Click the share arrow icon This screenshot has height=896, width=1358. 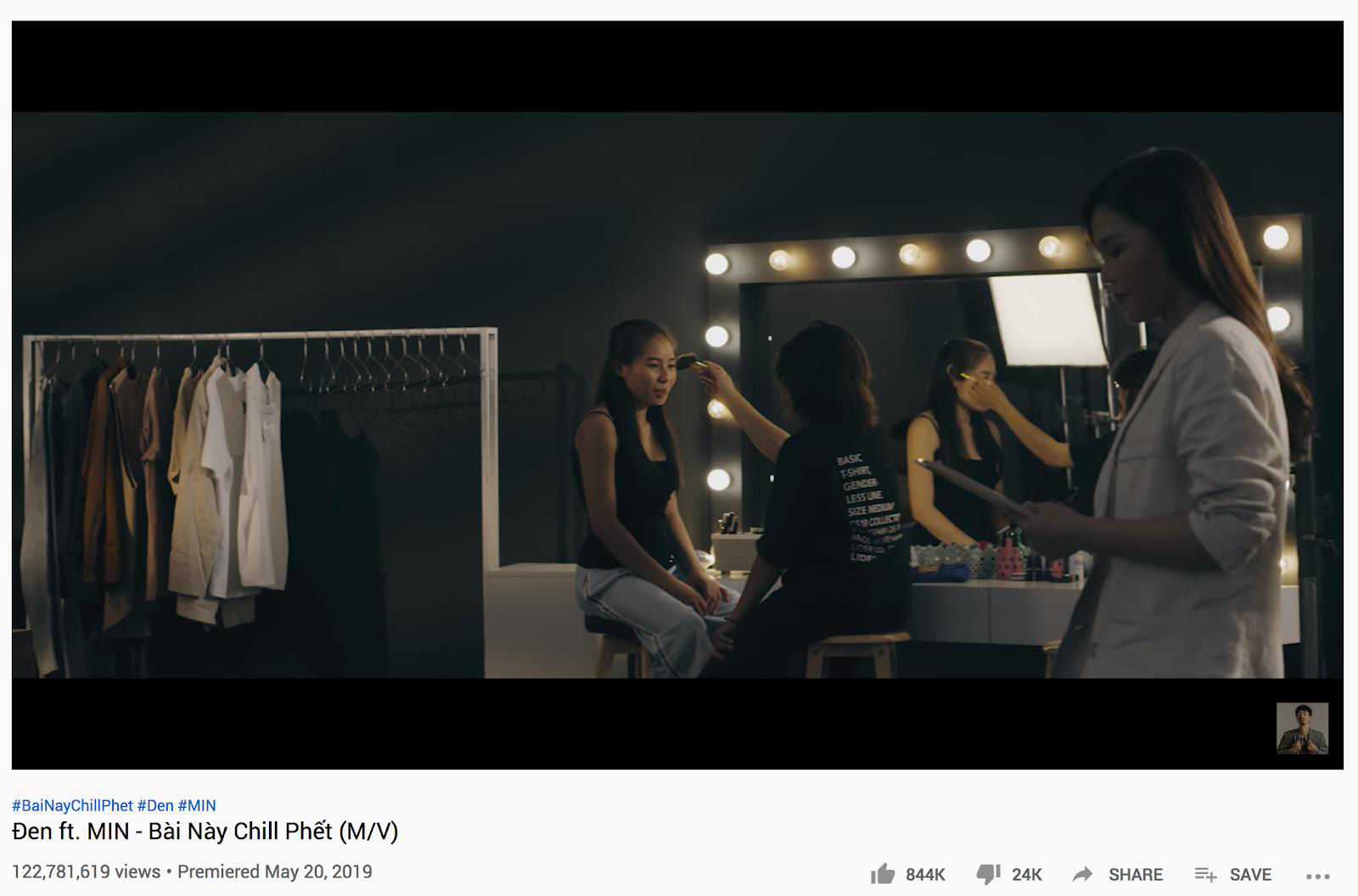pos(1082,874)
